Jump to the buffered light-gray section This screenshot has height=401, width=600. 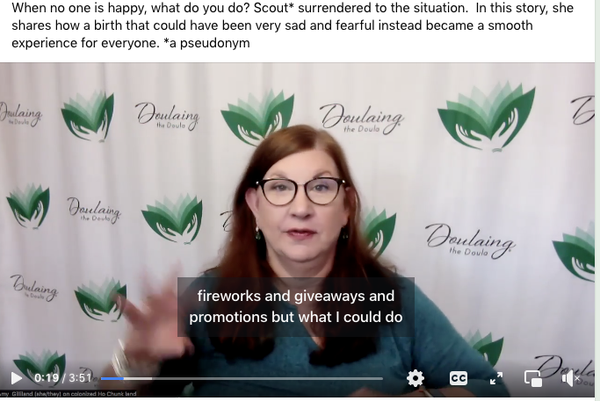click(x=138, y=378)
